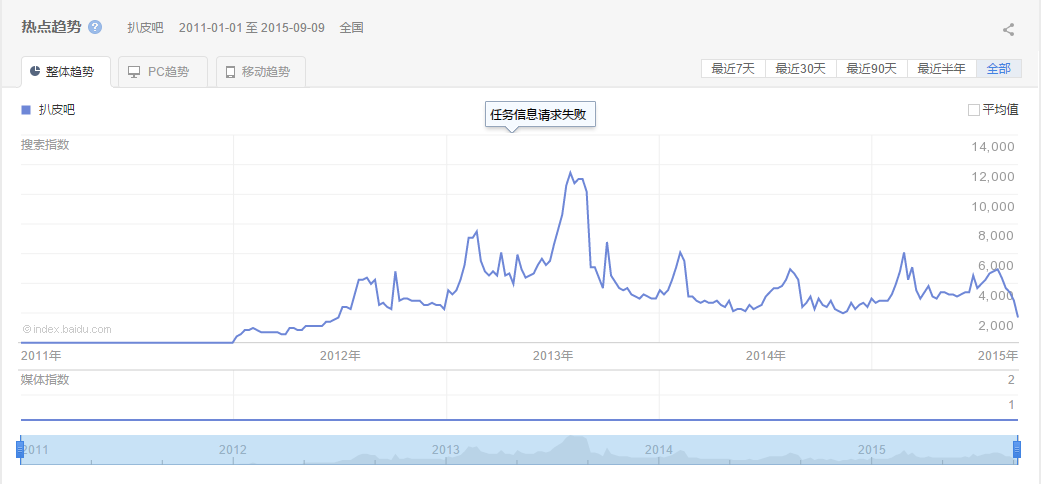Select the 最近7天 range
The height and width of the screenshot is (484, 1041).
(x=733, y=68)
